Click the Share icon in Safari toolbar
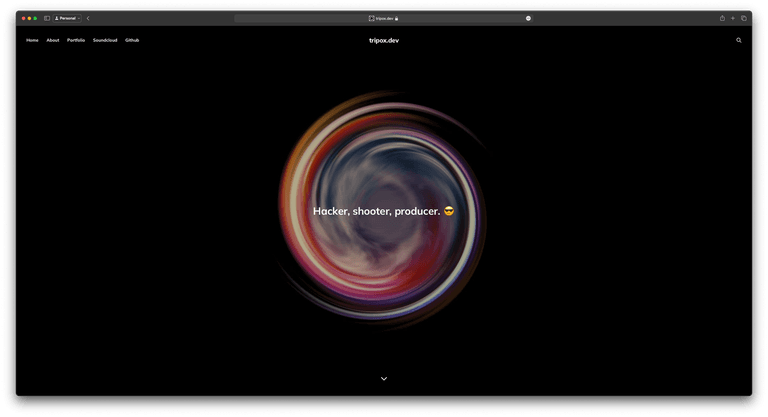 click(721, 18)
